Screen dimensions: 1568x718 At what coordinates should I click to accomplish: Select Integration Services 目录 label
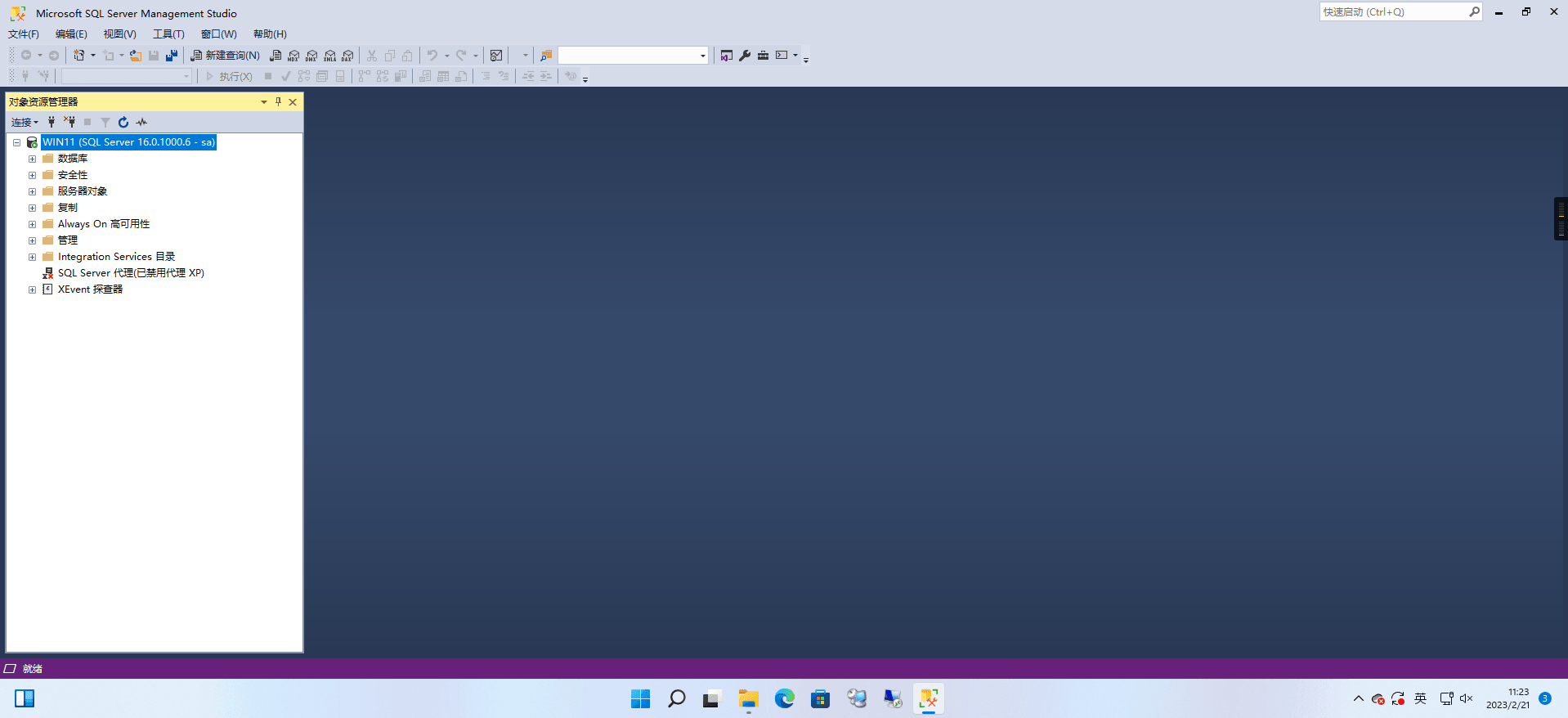pos(116,257)
